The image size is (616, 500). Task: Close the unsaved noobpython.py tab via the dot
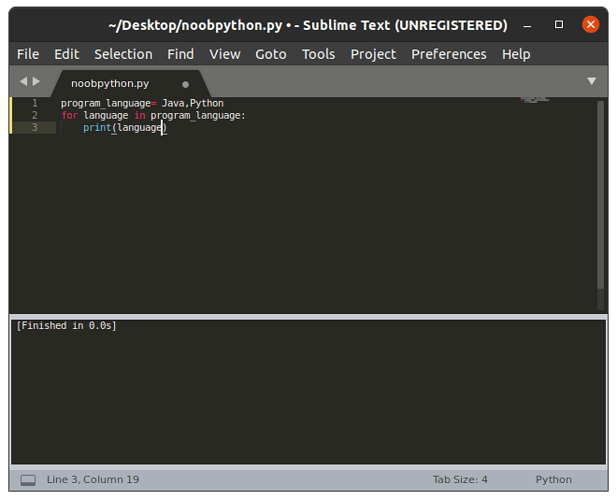pos(185,84)
